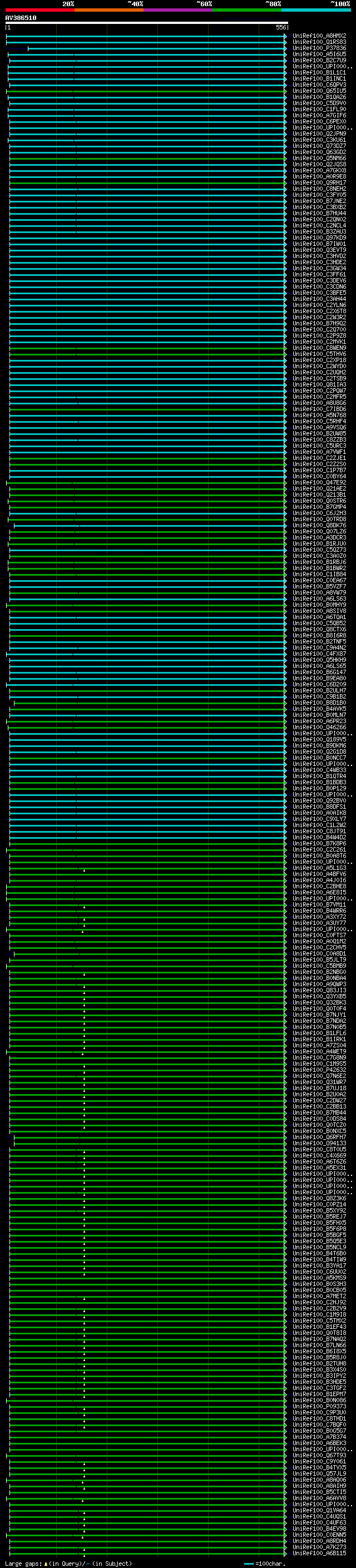The width and height of the screenshot is (356, 1568).
Task: Select hit label UniRef100_A6B115
Action: point(319,1553)
